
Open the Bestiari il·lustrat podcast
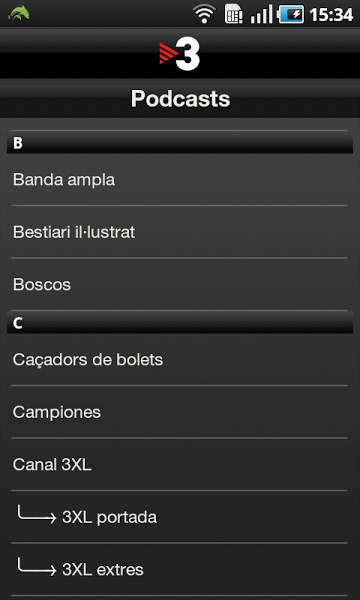pos(179,232)
